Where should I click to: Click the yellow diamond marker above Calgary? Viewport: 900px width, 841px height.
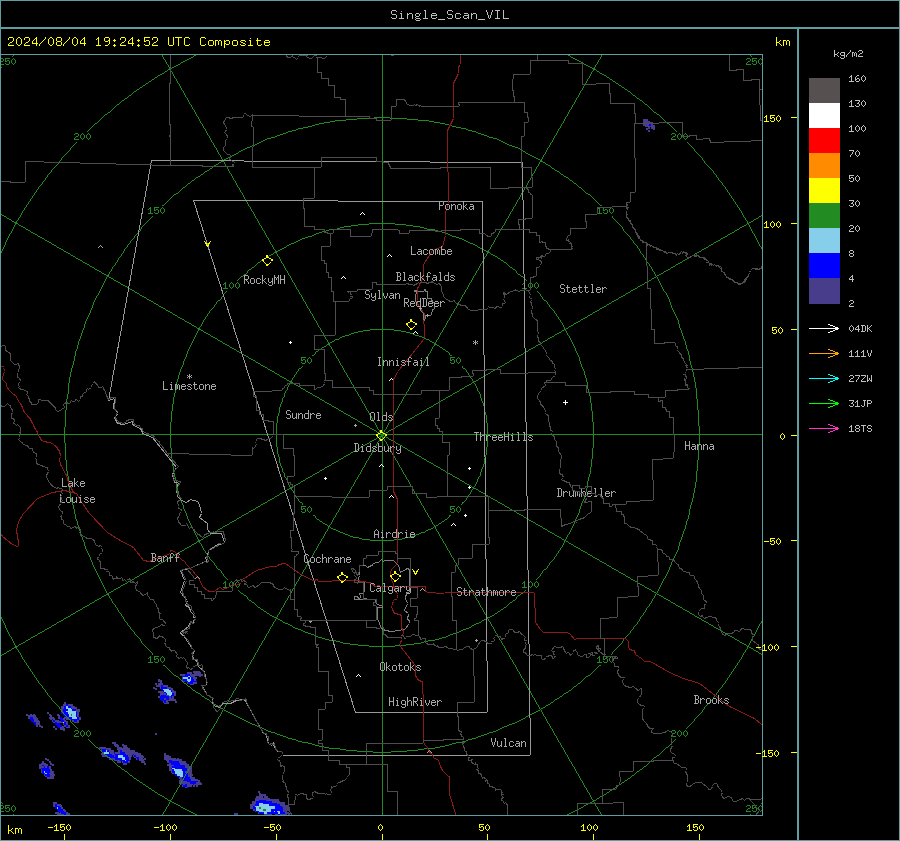tap(395, 576)
